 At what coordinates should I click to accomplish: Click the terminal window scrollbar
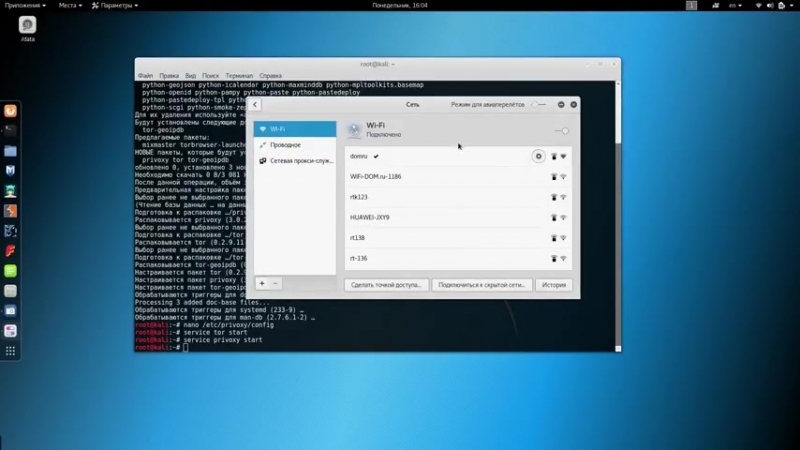tap(618, 216)
